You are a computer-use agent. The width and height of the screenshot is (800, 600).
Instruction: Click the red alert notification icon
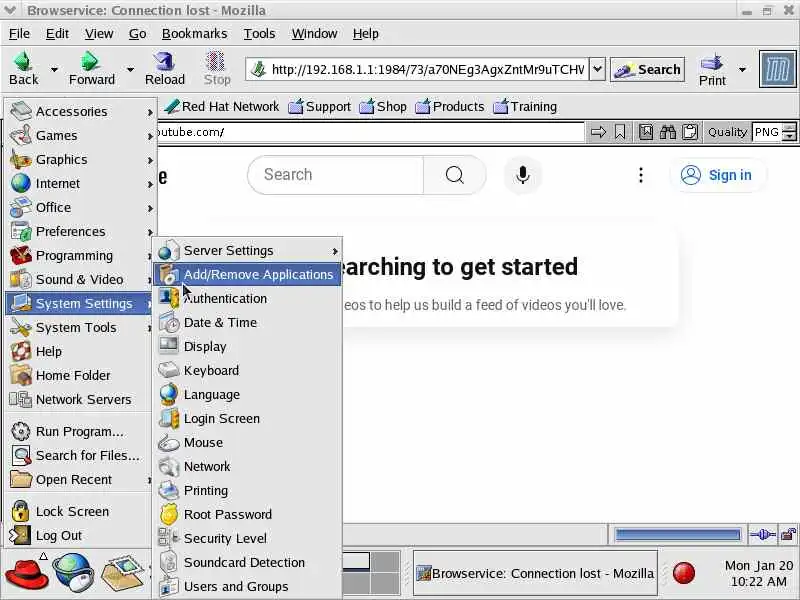point(683,573)
